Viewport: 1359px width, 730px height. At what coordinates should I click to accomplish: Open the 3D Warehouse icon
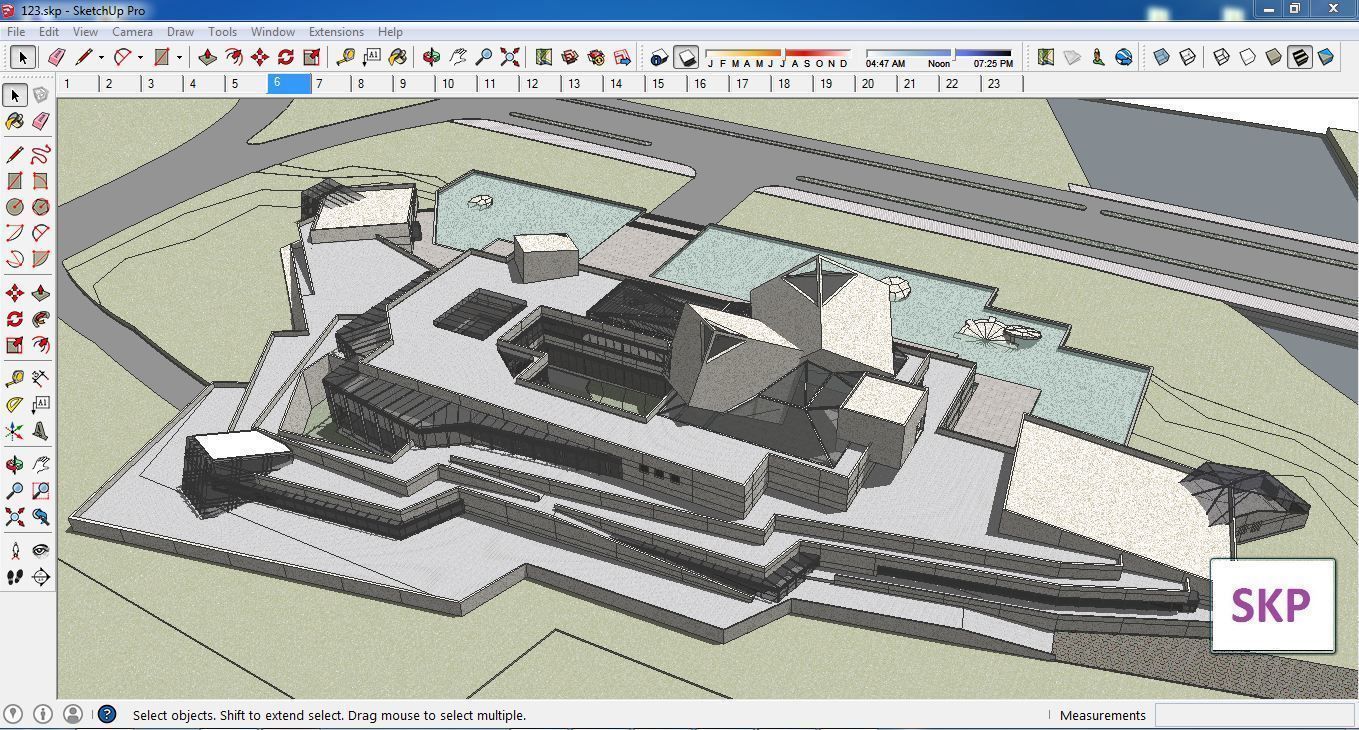pos(570,57)
